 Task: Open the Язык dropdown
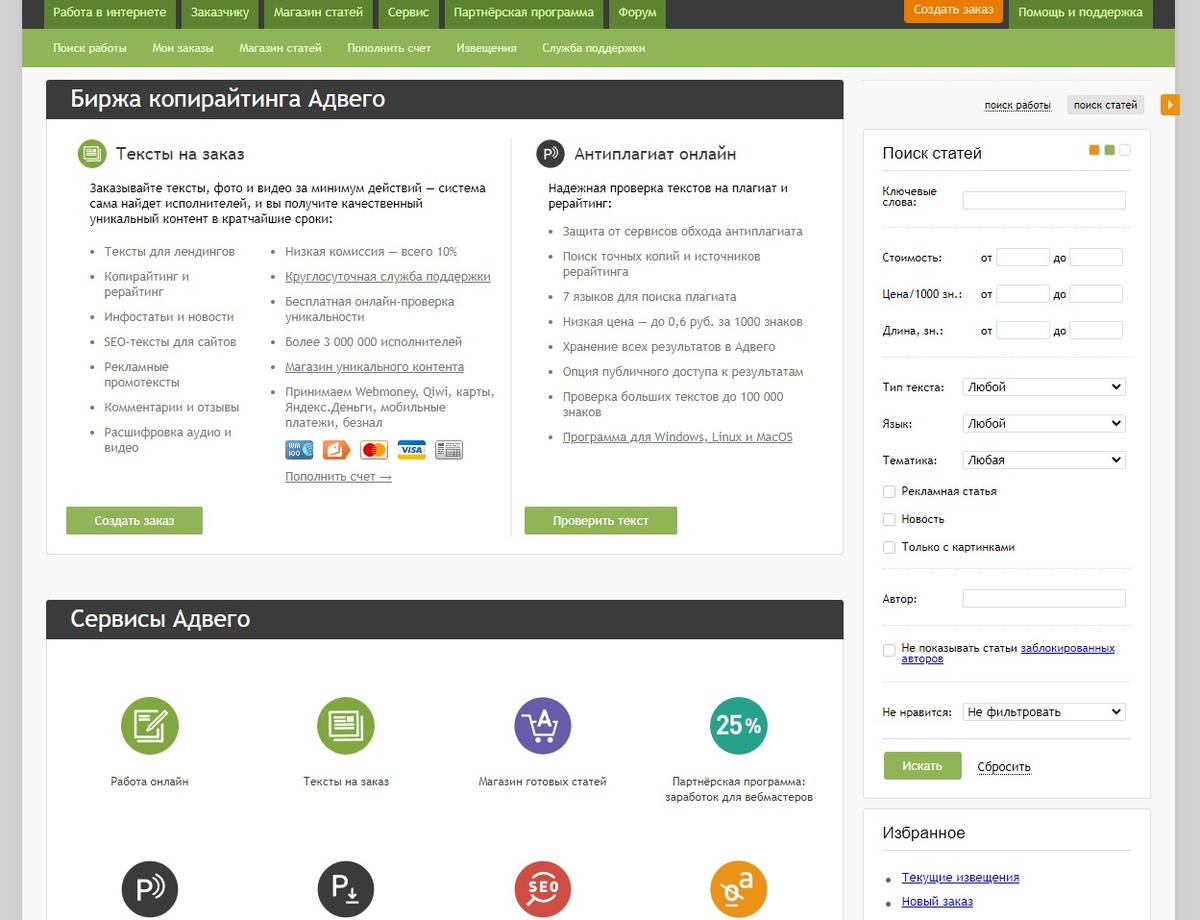(x=1044, y=423)
